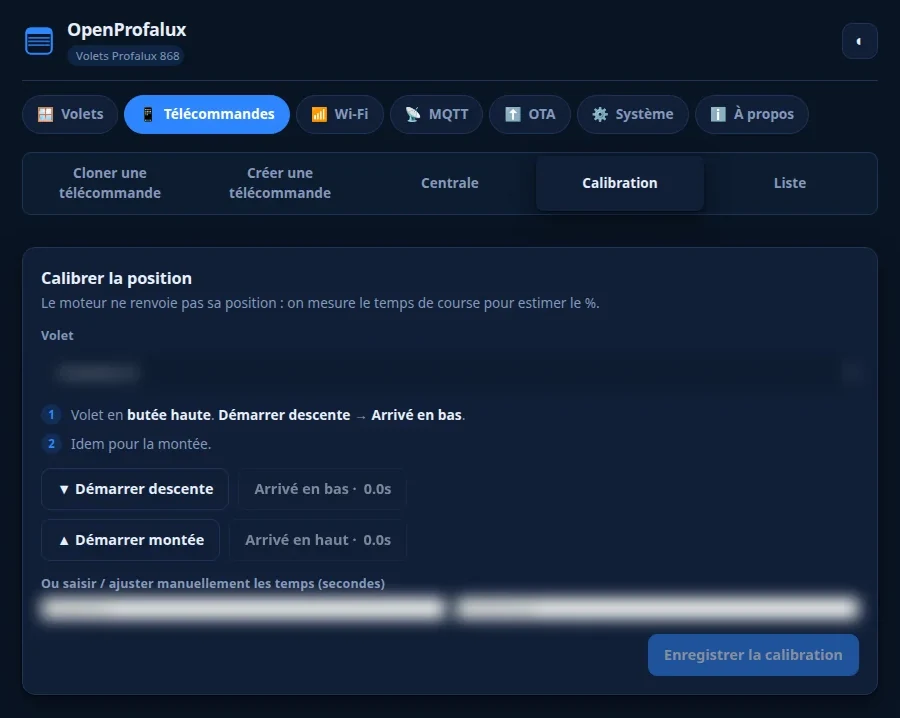Click the 'Volet en butée haute' step text
Image resolution: width=900 pixels, height=718 pixels.
(x=267, y=415)
